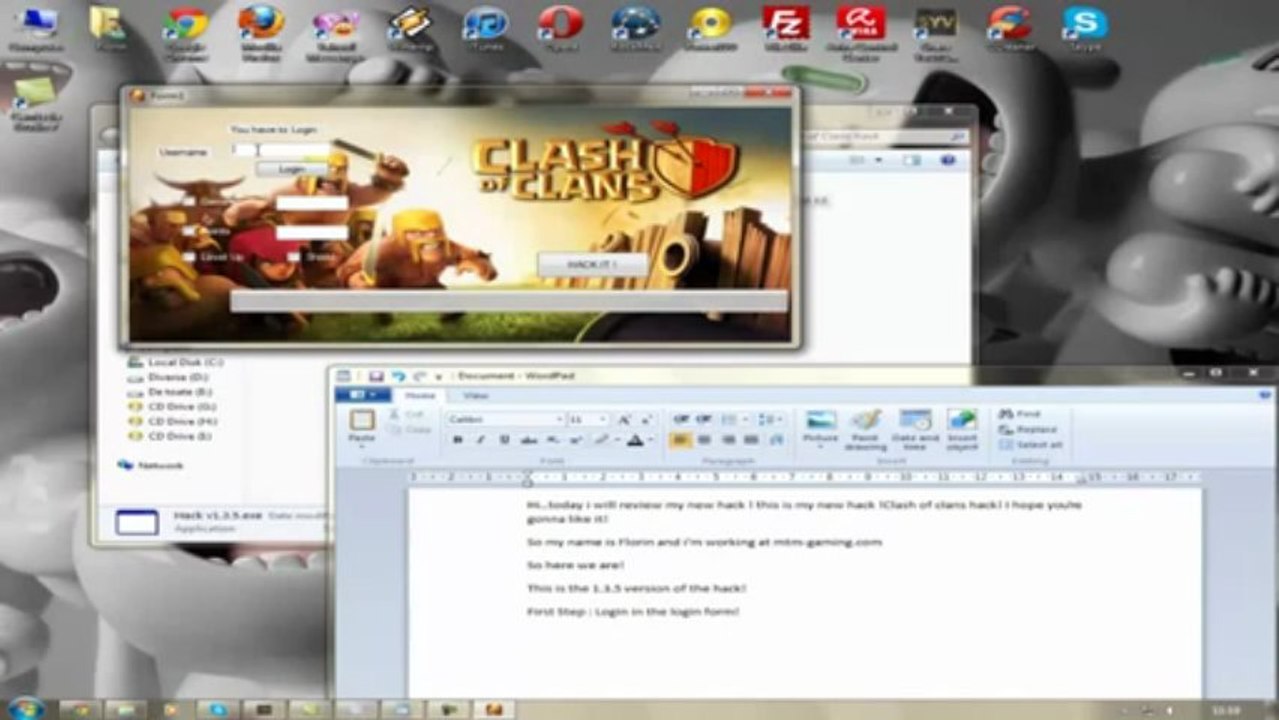1279x720 pixels.
Task: Open the bullet list dropdown arrow
Action: click(744, 419)
